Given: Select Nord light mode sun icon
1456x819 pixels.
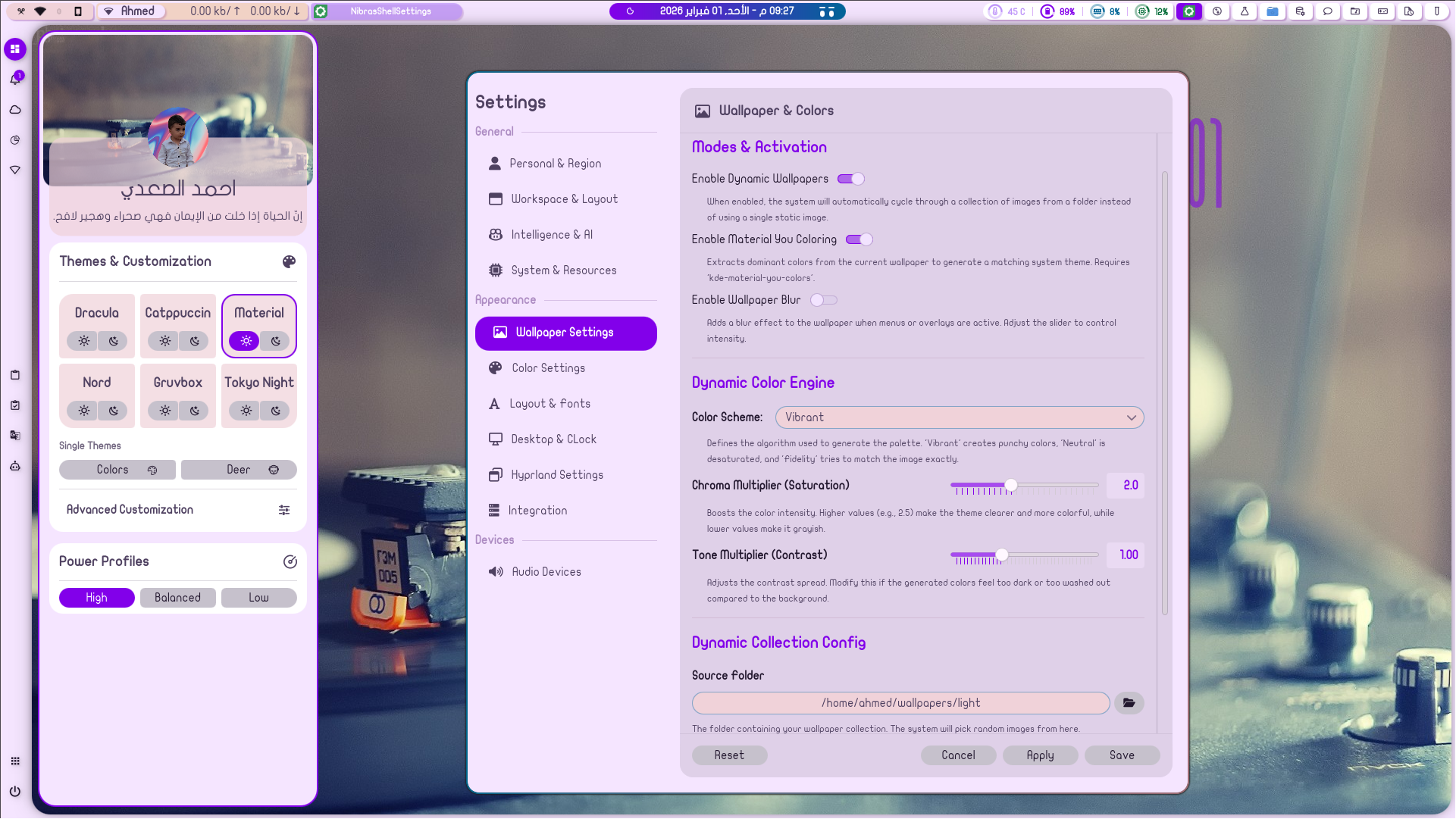Looking at the screenshot, I should coord(84,411).
